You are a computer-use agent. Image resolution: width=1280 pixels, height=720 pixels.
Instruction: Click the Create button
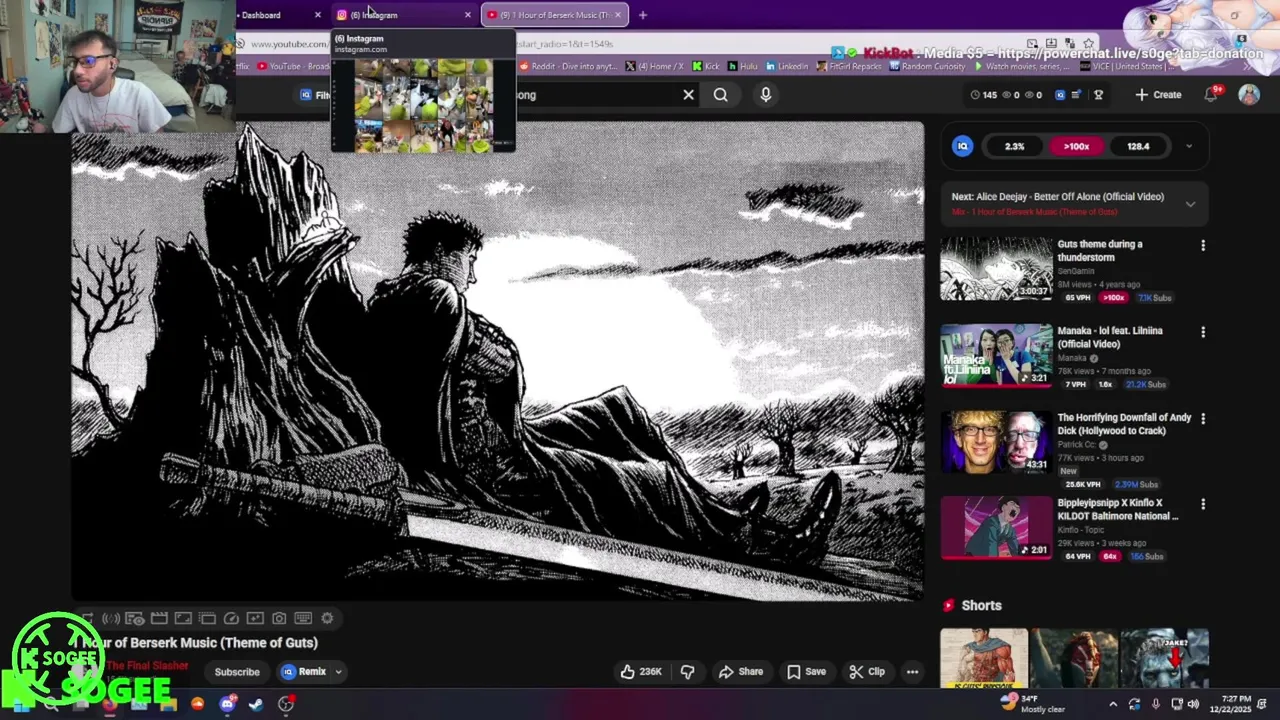click(x=1158, y=95)
